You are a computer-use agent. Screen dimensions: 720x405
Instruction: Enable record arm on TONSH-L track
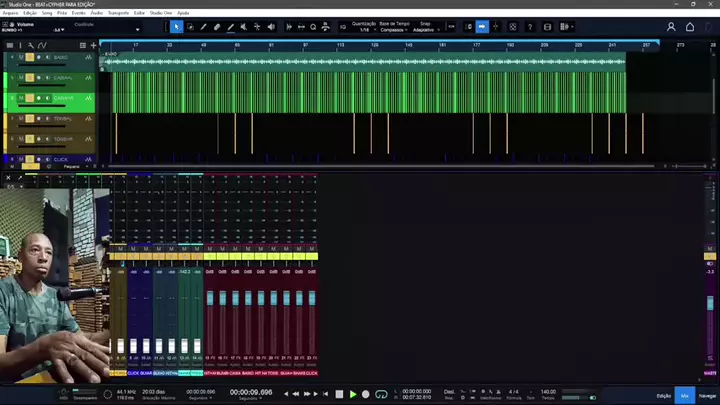pyautogui.click(x=39, y=118)
